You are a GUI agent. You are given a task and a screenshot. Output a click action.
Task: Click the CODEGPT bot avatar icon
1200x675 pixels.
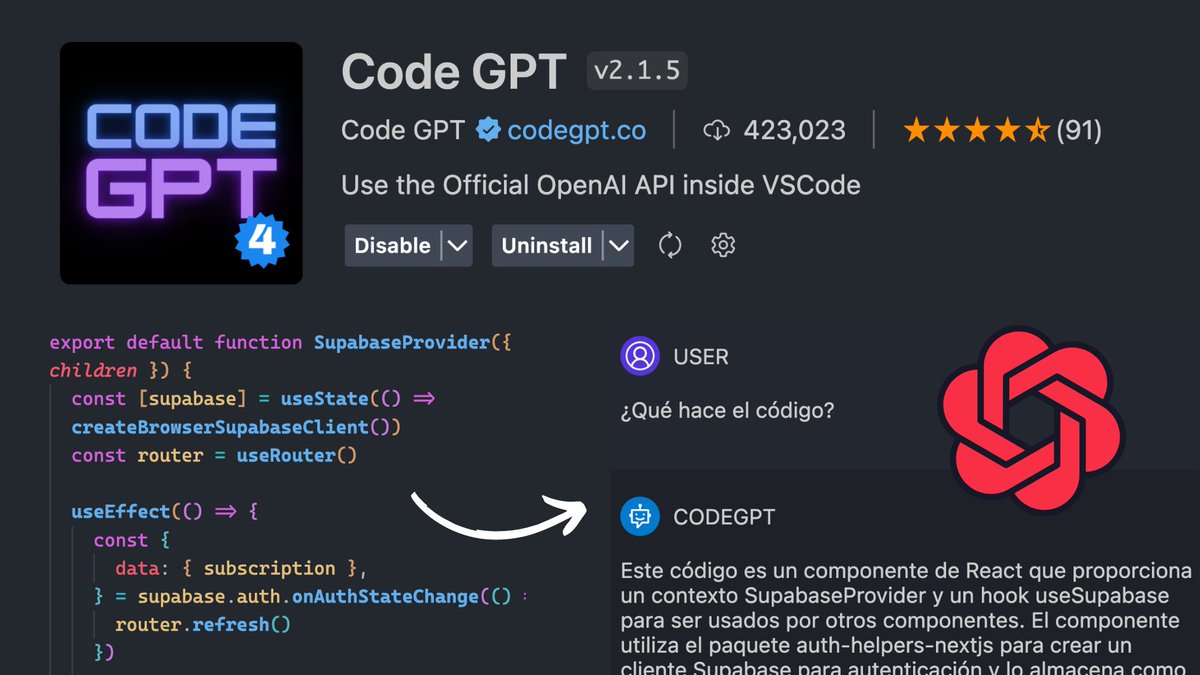pyautogui.click(x=640, y=517)
